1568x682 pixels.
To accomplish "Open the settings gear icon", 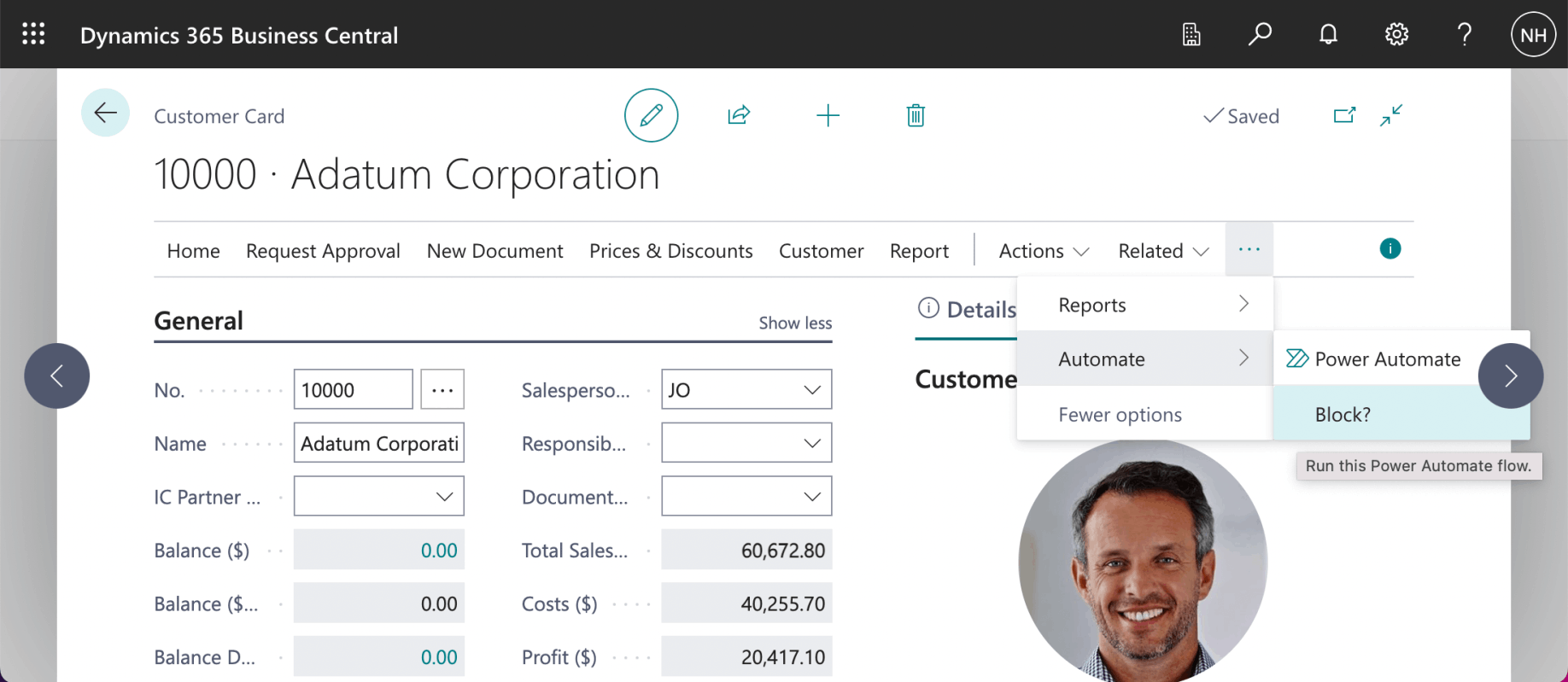I will 1396,34.
